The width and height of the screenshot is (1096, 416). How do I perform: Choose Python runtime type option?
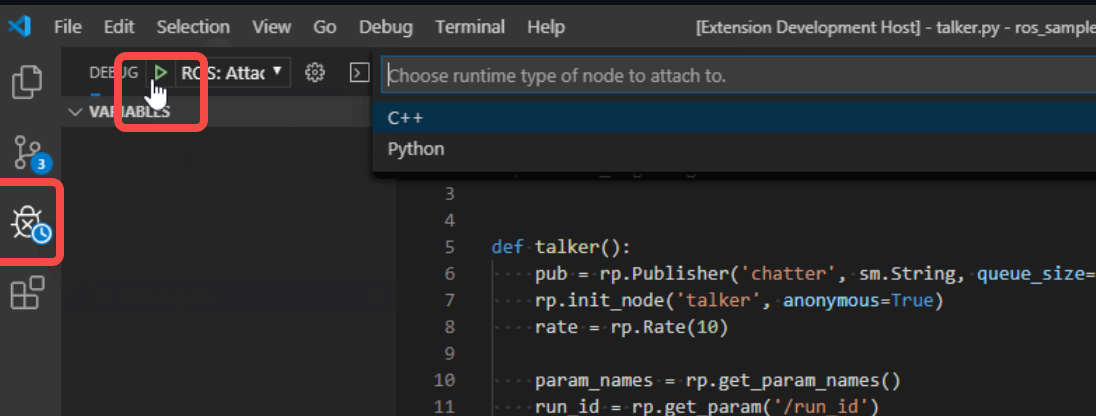pyautogui.click(x=735, y=149)
